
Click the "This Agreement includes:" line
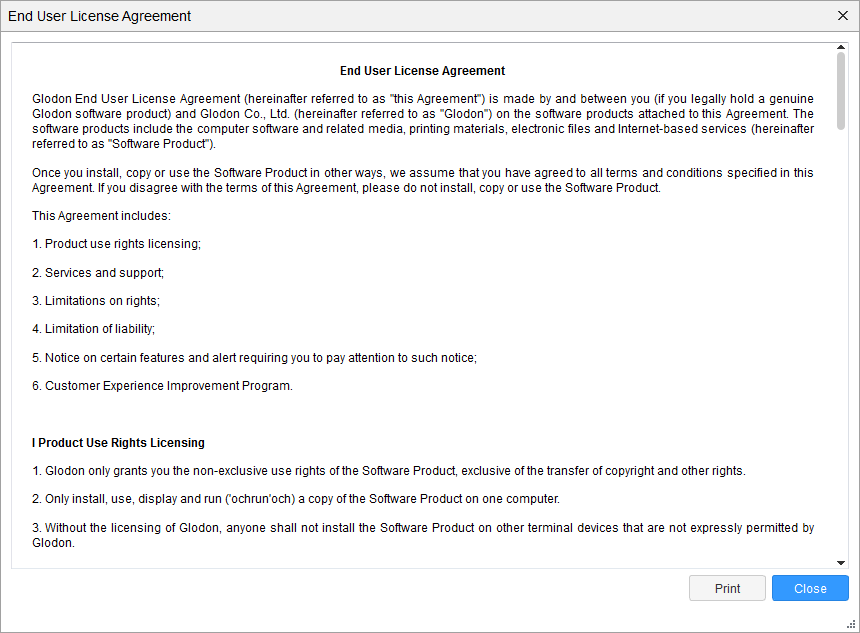(101, 216)
